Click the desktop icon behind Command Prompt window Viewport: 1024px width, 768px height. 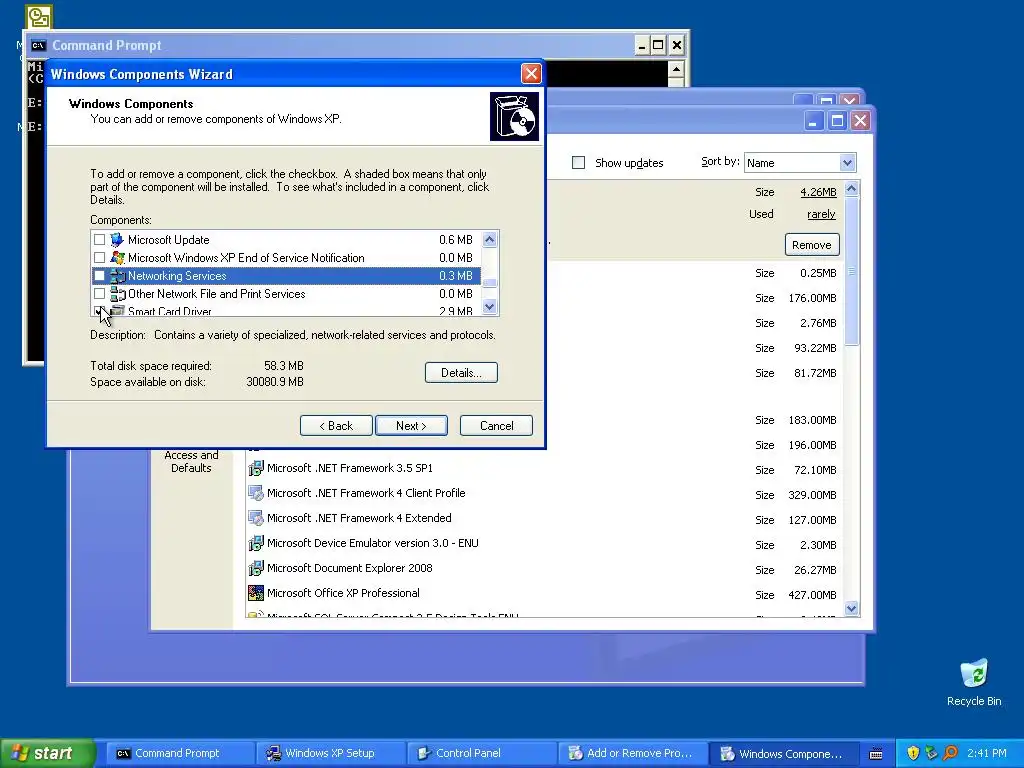coord(39,17)
